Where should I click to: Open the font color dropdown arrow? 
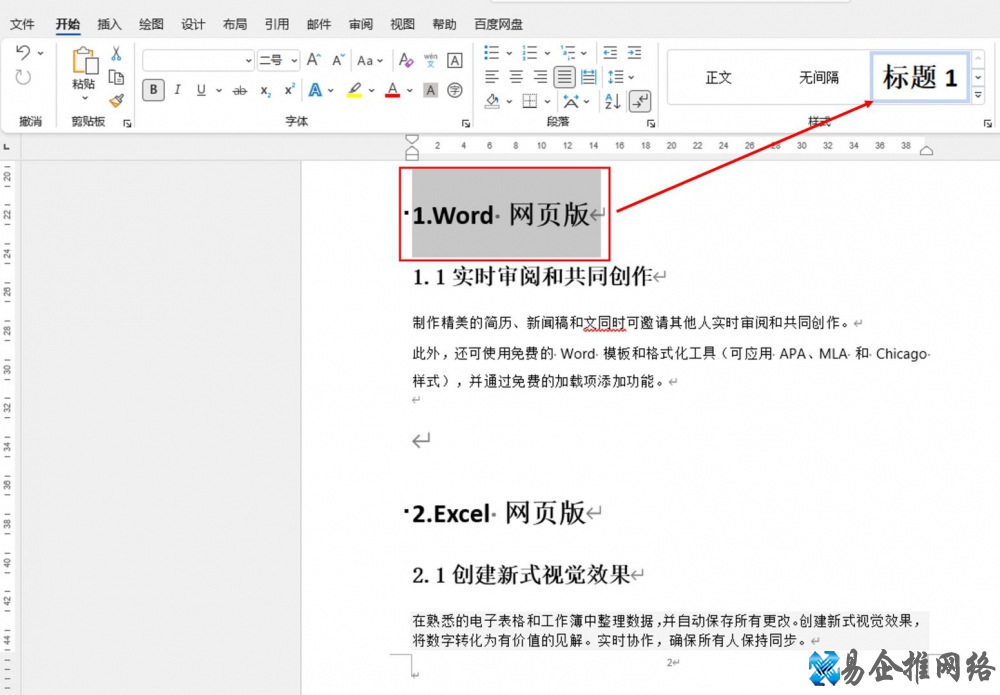click(x=409, y=91)
